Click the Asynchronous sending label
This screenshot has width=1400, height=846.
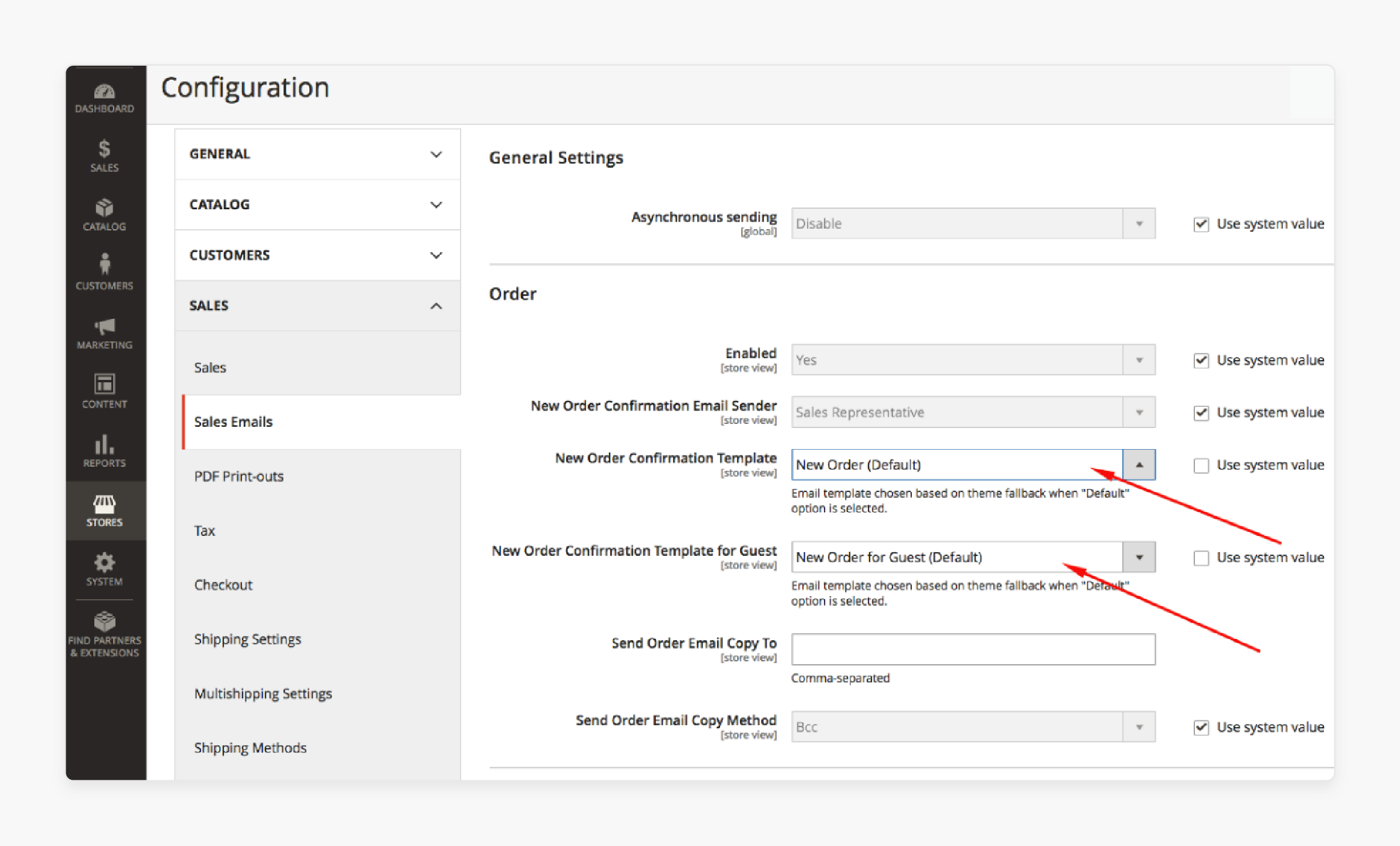[x=704, y=217]
